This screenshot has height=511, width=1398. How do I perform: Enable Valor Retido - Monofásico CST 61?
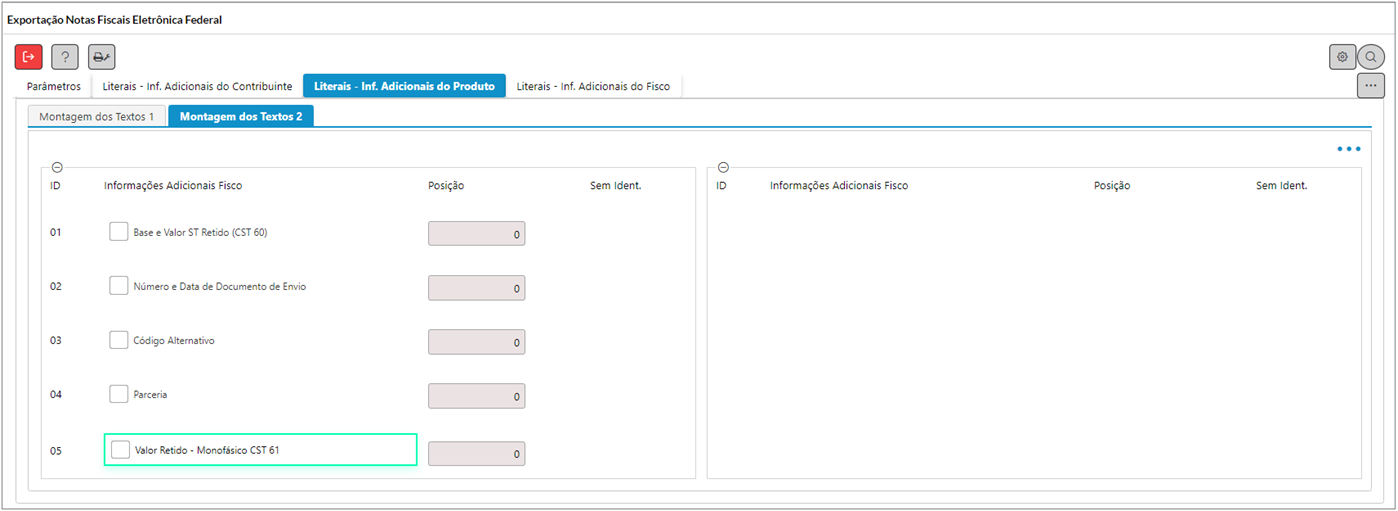coord(120,450)
